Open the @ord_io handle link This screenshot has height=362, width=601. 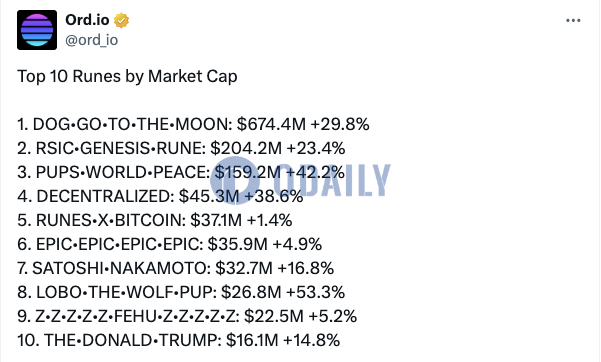[92, 40]
